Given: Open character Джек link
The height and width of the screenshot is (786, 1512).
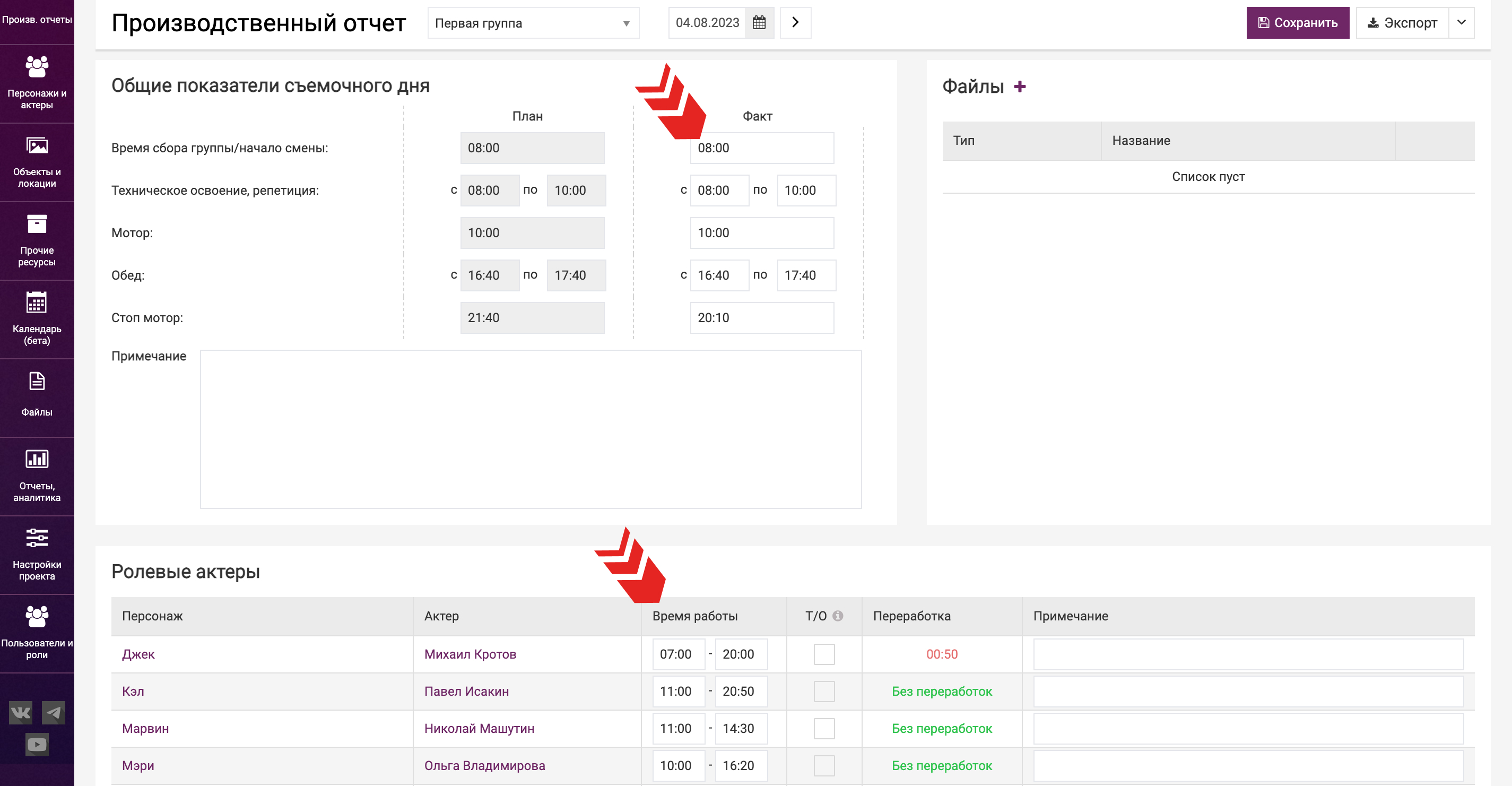Looking at the screenshot, I should (x=138, y=654).
